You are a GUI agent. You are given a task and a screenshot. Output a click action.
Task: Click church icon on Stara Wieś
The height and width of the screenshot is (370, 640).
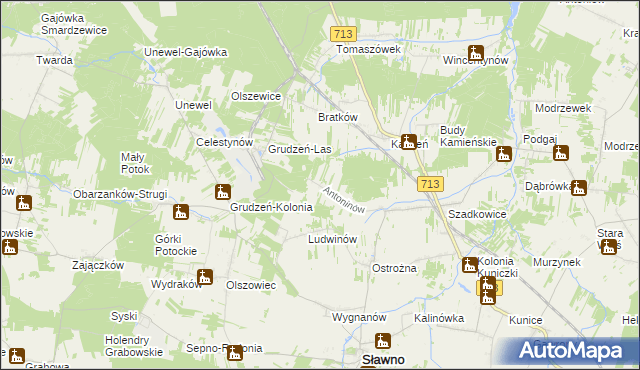[x=609, y=247]
